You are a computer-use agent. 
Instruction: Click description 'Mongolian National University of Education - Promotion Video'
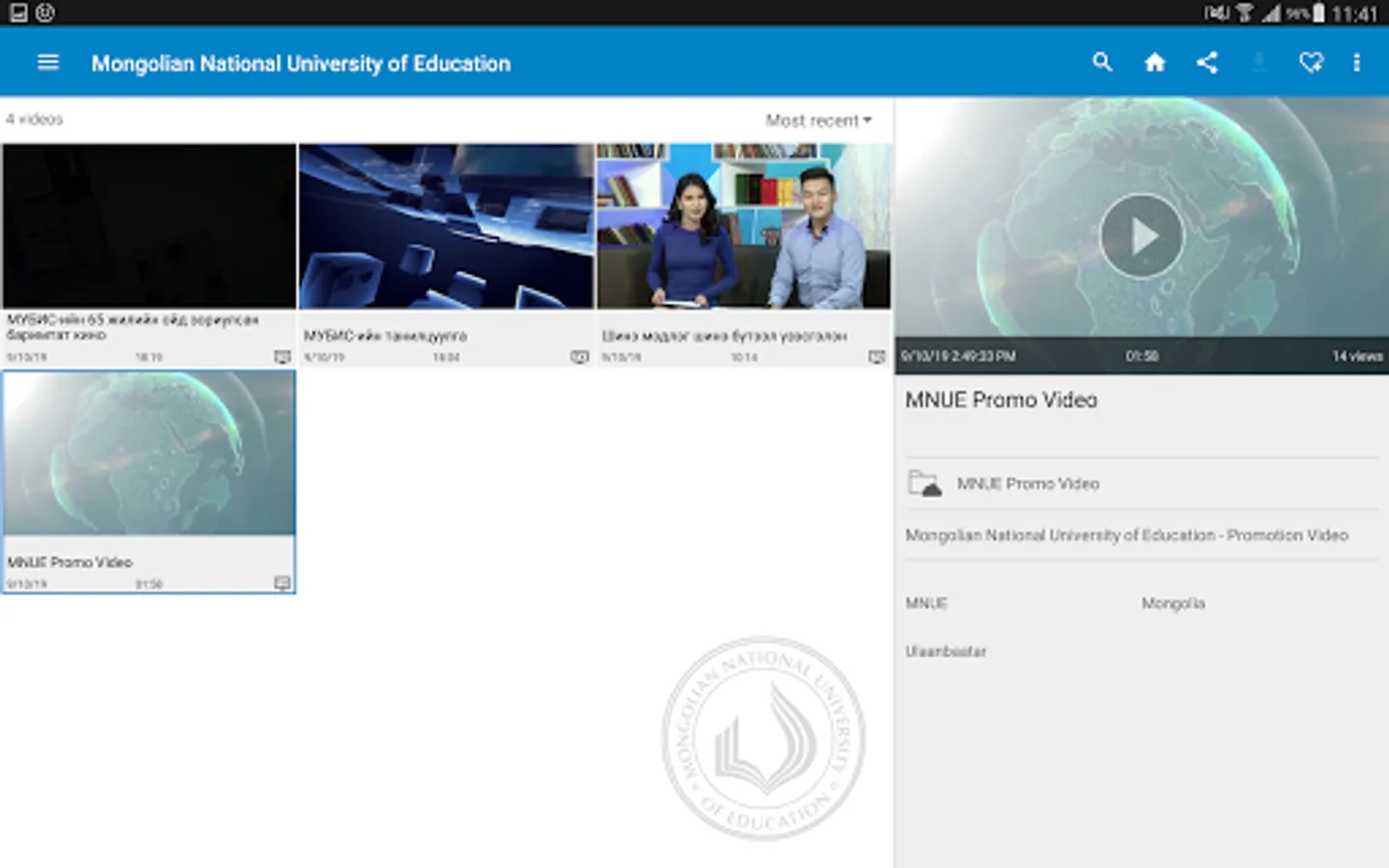click(1127, 535)
